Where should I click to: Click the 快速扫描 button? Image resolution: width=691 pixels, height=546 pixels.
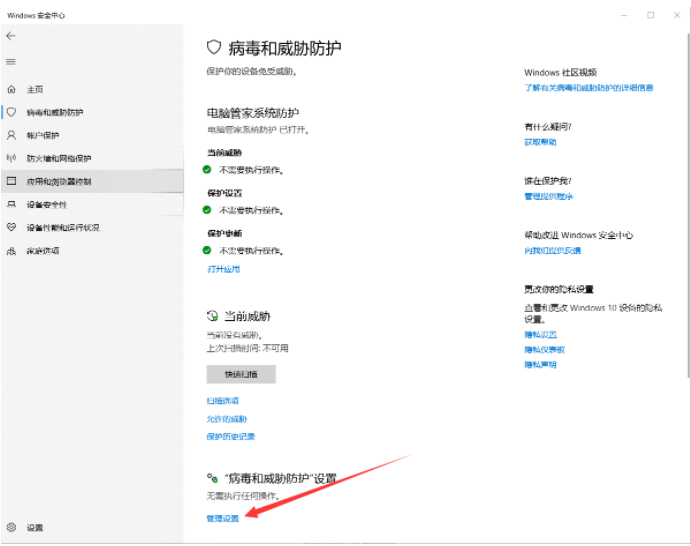click(x=241, y=374)
